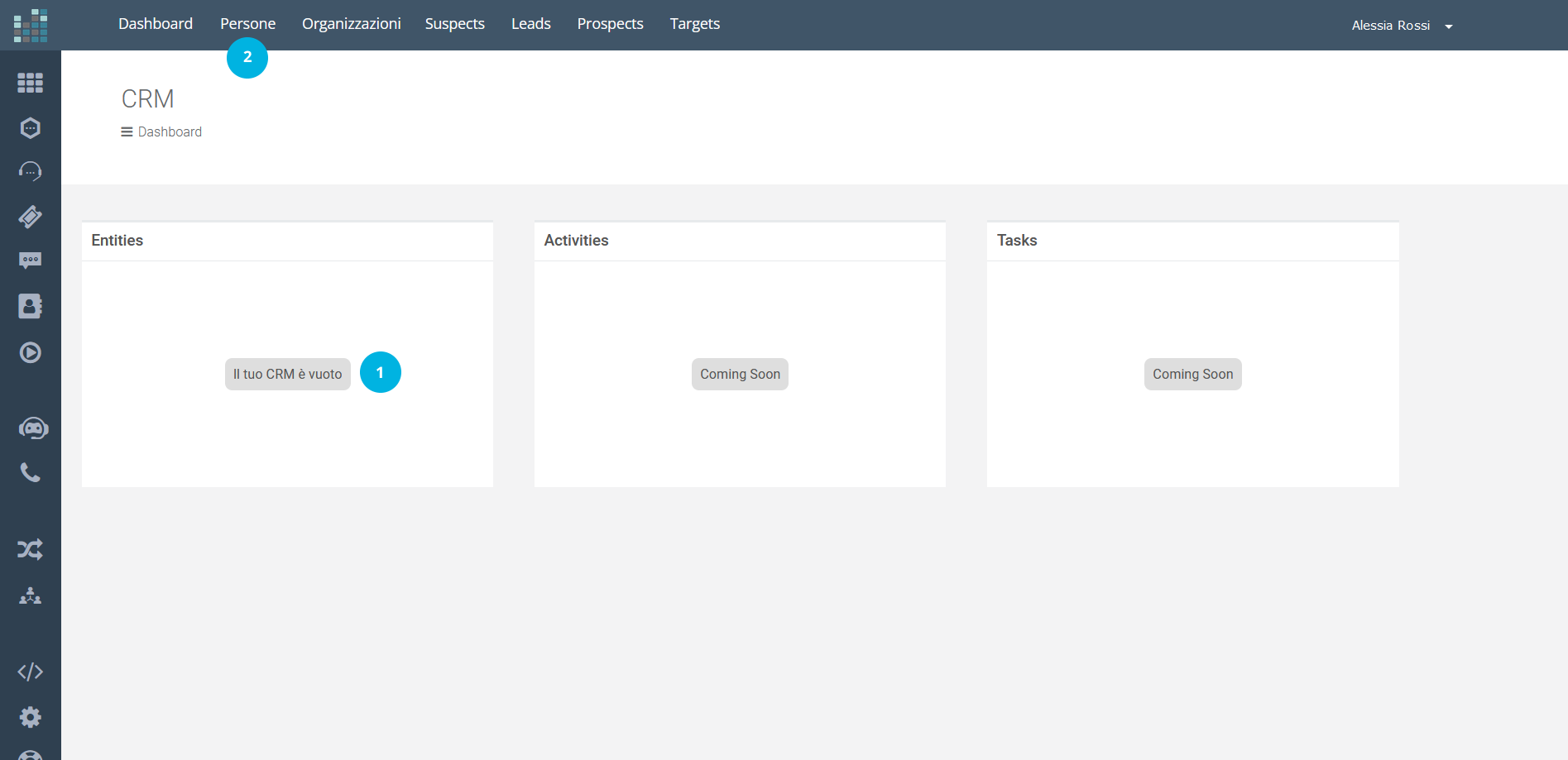This screenshot has height=760, width=1568.
Task: Click the play circle icon in the sidebar
Action: pyautogui.click(x=31, y=352)
